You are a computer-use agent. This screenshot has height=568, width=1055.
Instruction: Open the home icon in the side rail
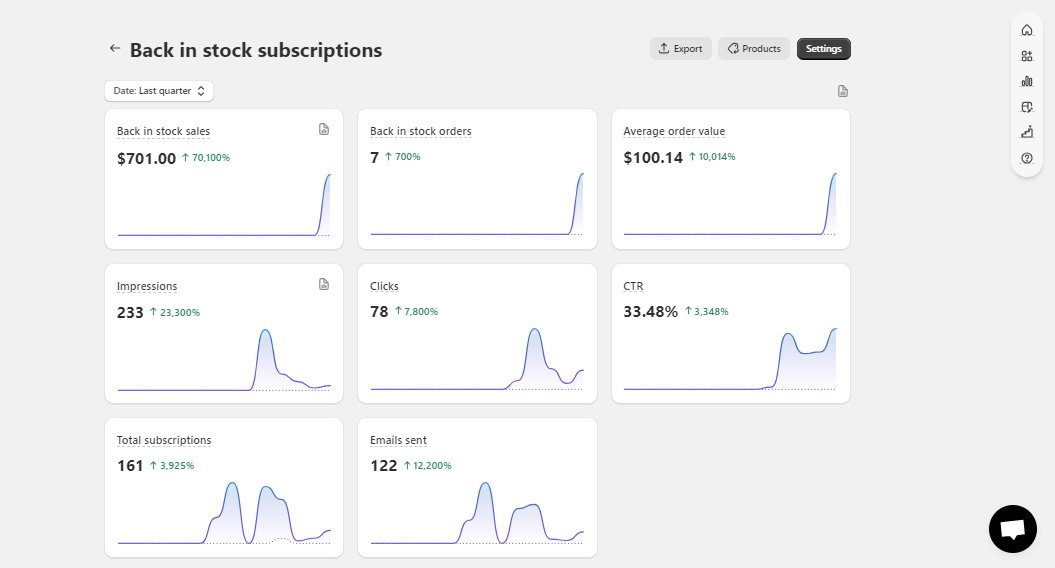(x=1027, y=30)
